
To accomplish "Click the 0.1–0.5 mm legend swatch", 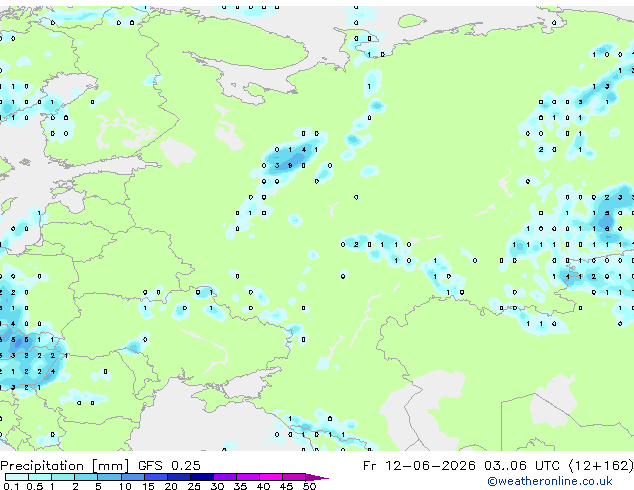I will [17, 477].
